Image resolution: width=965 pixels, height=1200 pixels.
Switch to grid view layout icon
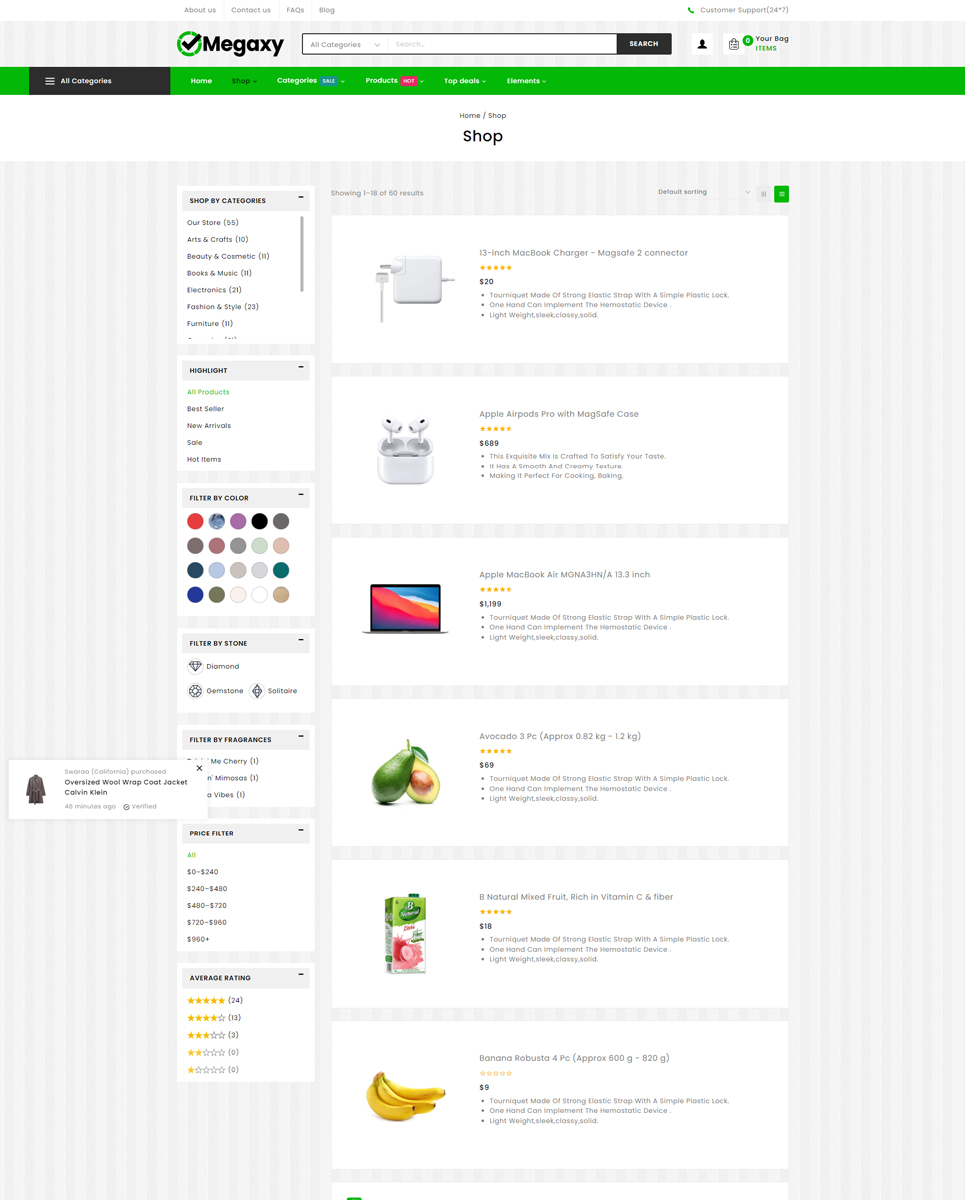[x=764, y=194]
